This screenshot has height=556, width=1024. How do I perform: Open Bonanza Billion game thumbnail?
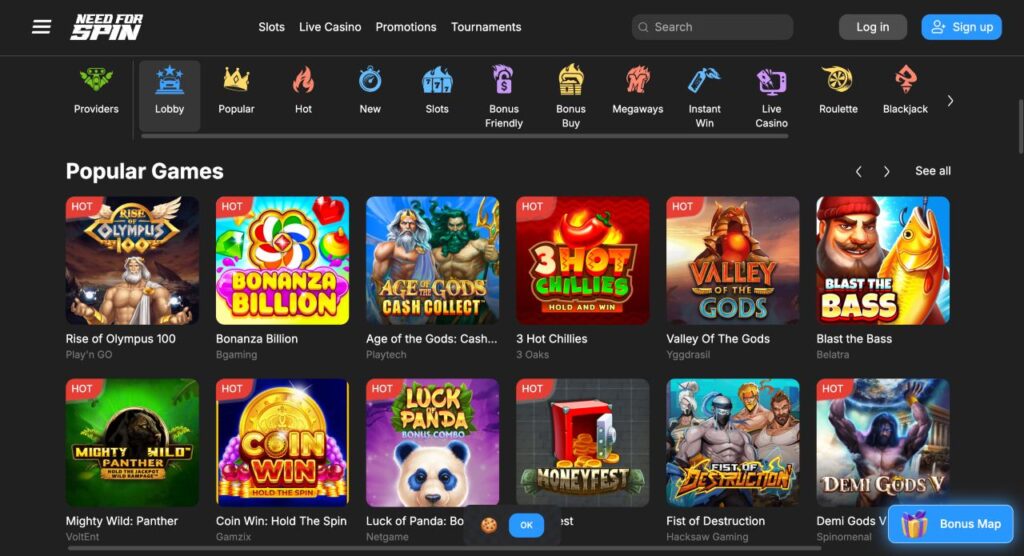tap(282, 261)
